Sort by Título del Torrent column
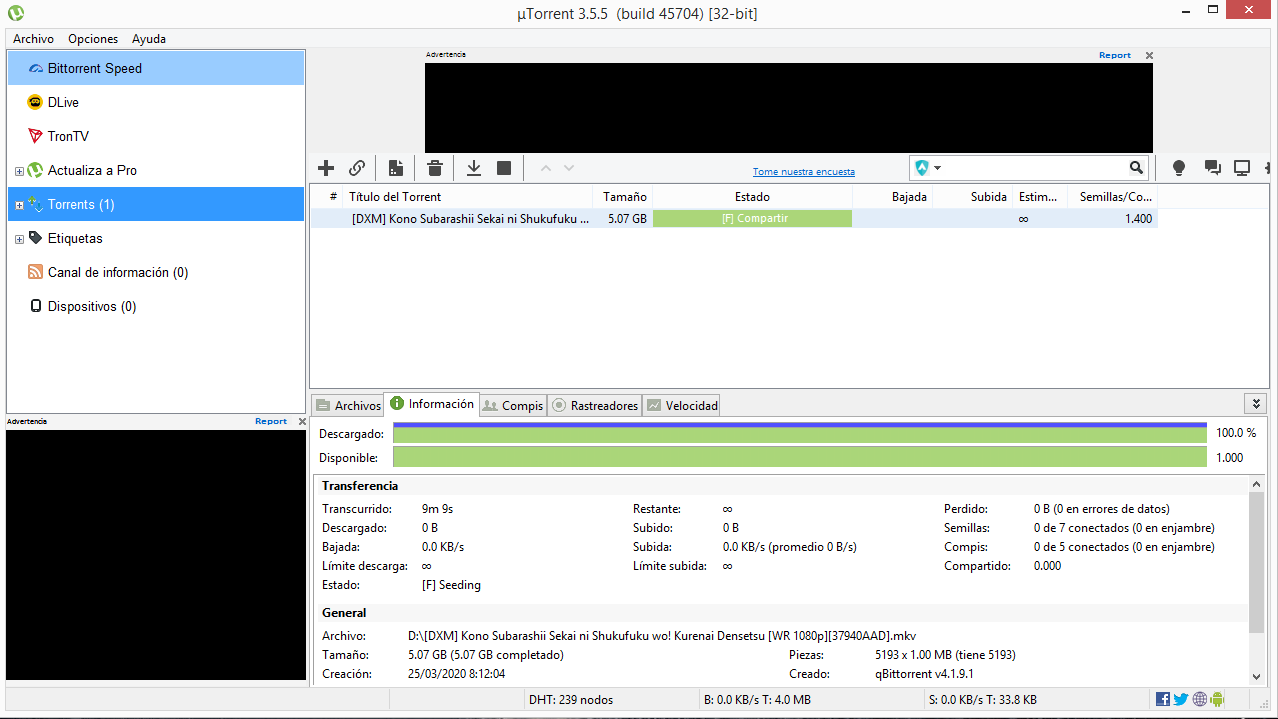This screenshot has height=719, width=1278. tap(468, 197)
